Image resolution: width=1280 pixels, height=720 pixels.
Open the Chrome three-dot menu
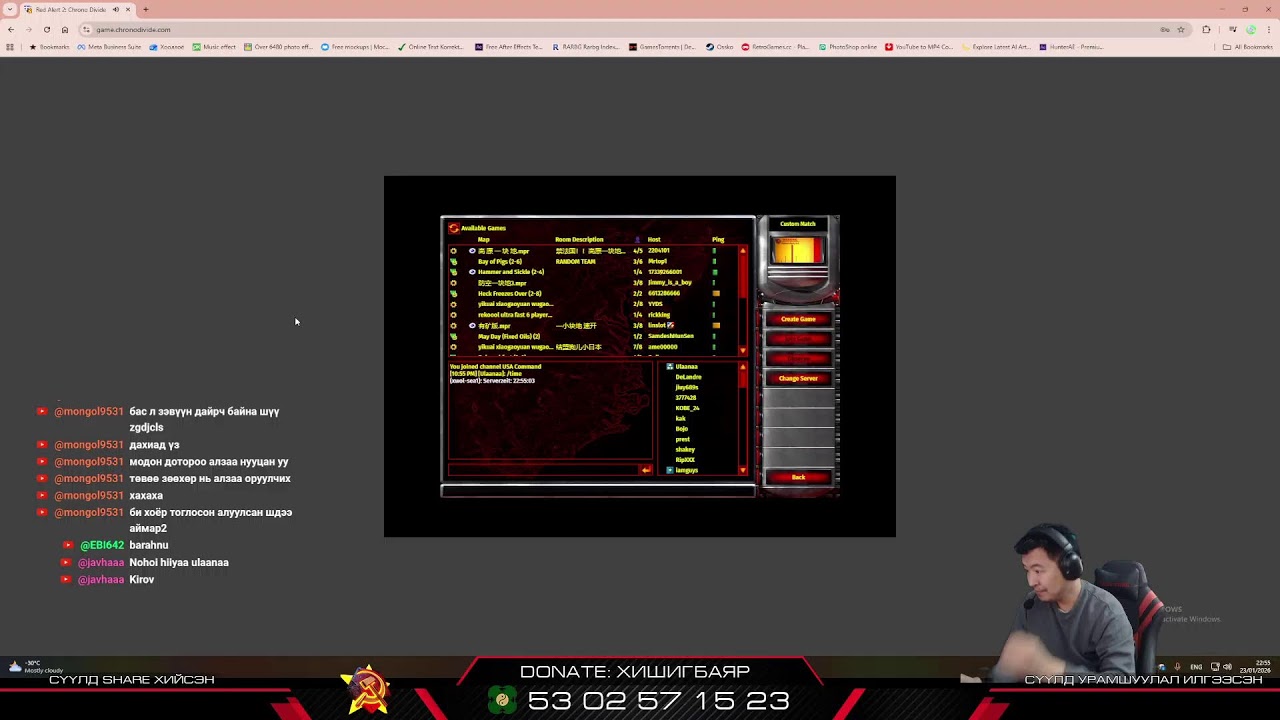1268,29
